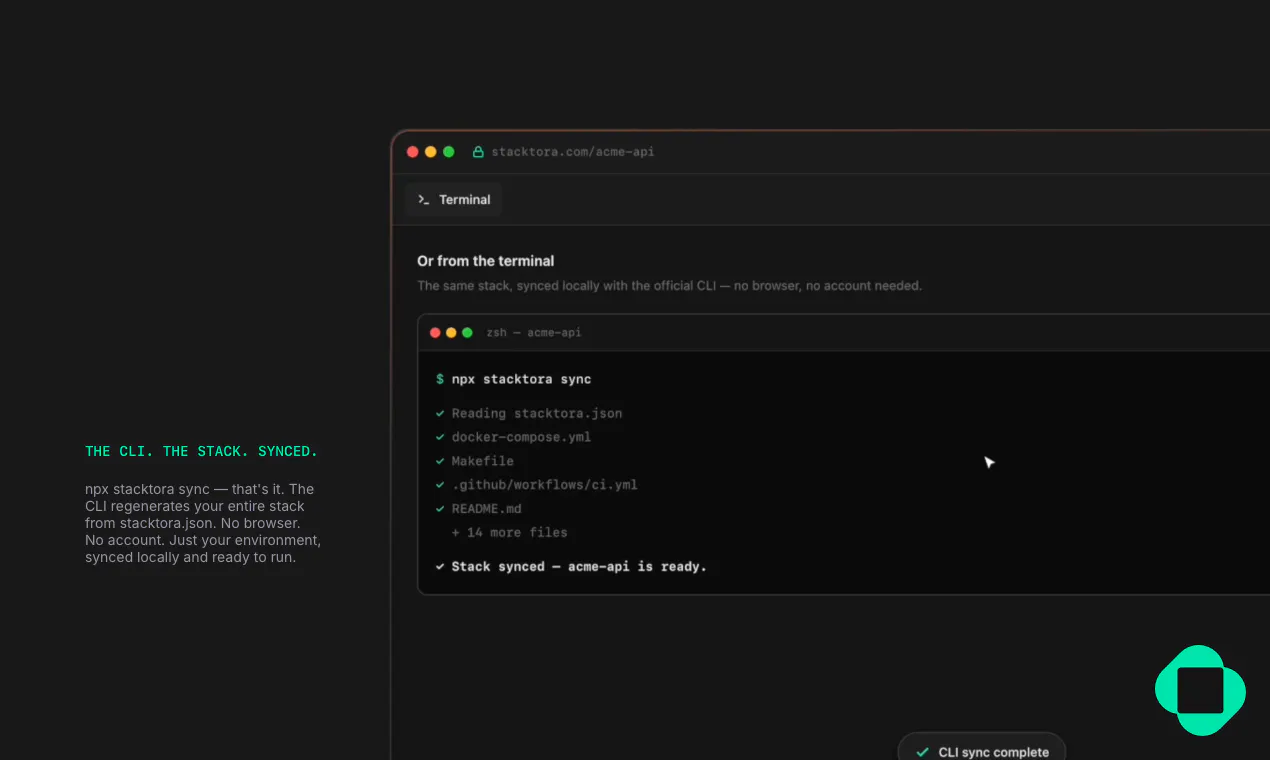Click the terminal prompt icon in tab
The image size is (1270, 760).
[424, 200]
